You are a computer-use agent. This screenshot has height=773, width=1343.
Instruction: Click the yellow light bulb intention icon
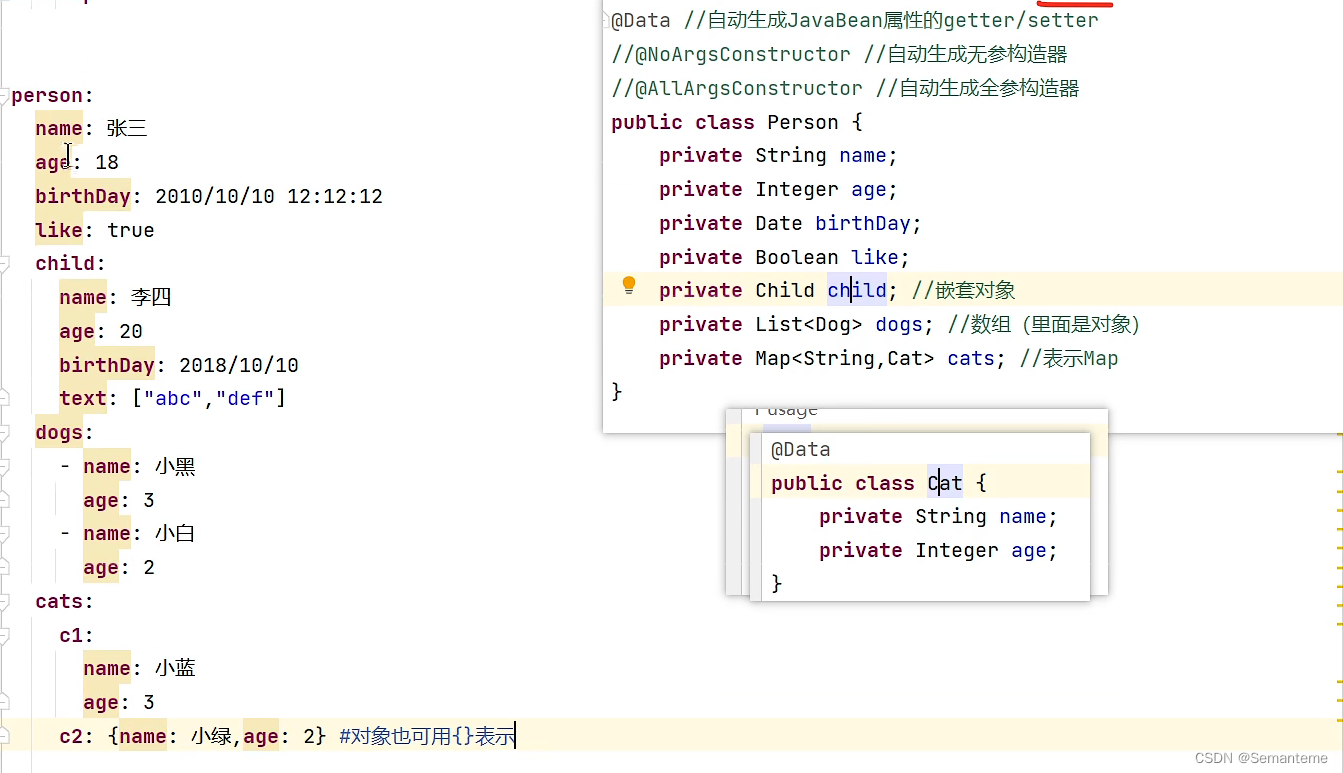coord(629,286)
